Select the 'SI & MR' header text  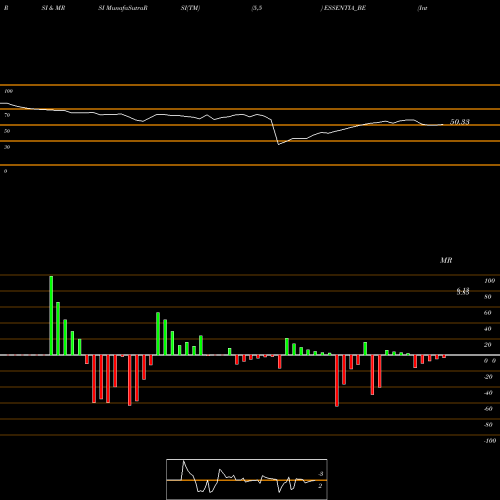(53, 8)
